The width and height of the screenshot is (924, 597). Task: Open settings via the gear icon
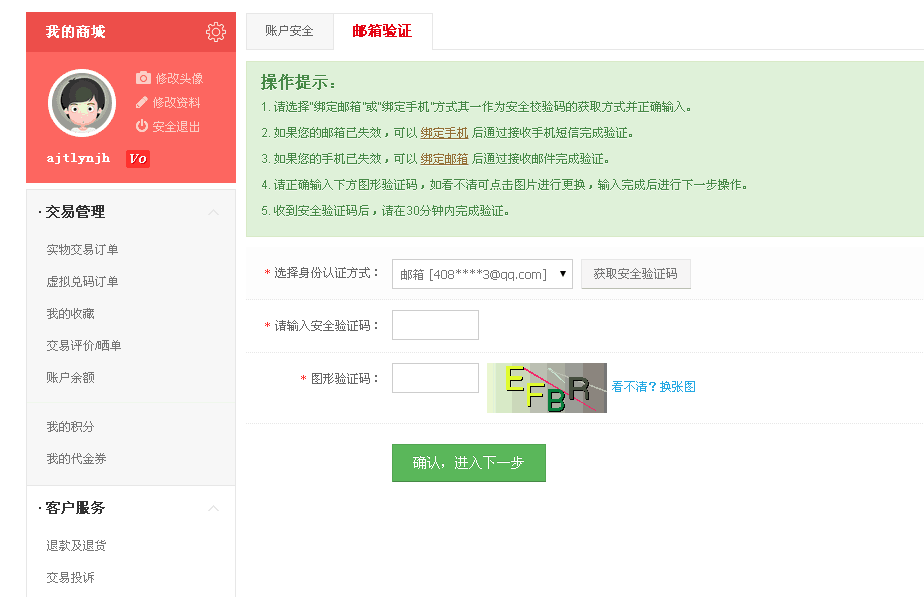(216, 31)
